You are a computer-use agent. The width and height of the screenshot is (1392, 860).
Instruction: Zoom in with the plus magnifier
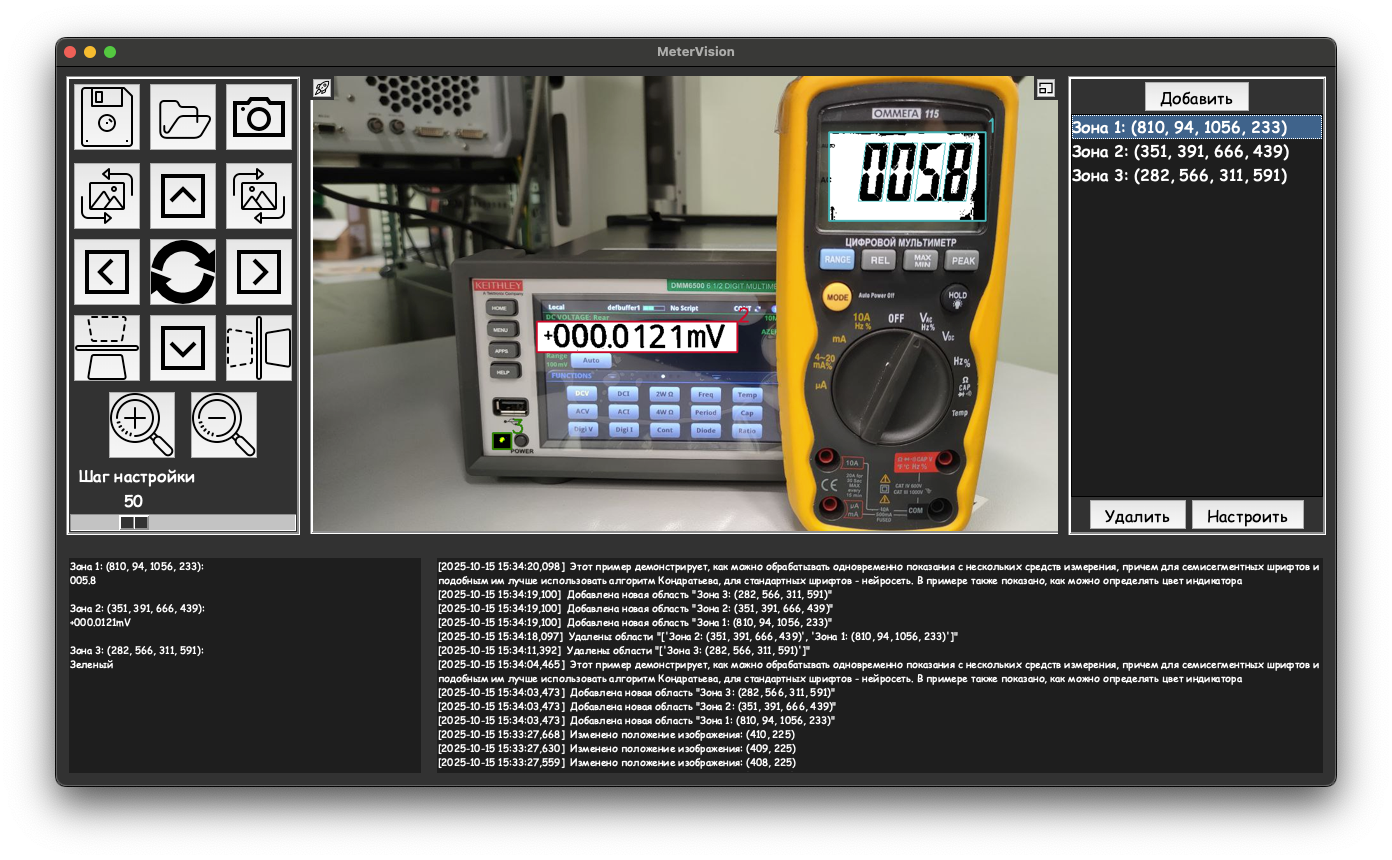pos(141,424)
